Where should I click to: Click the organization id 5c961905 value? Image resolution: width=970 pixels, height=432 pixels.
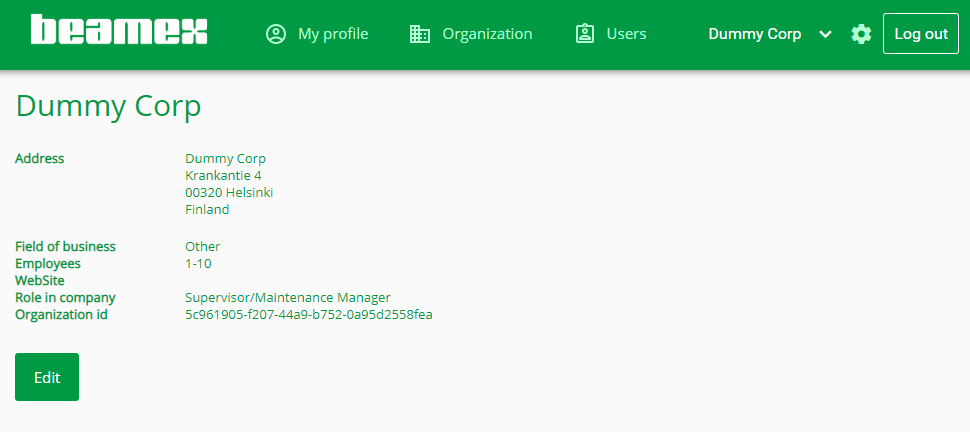pos(309,315)
